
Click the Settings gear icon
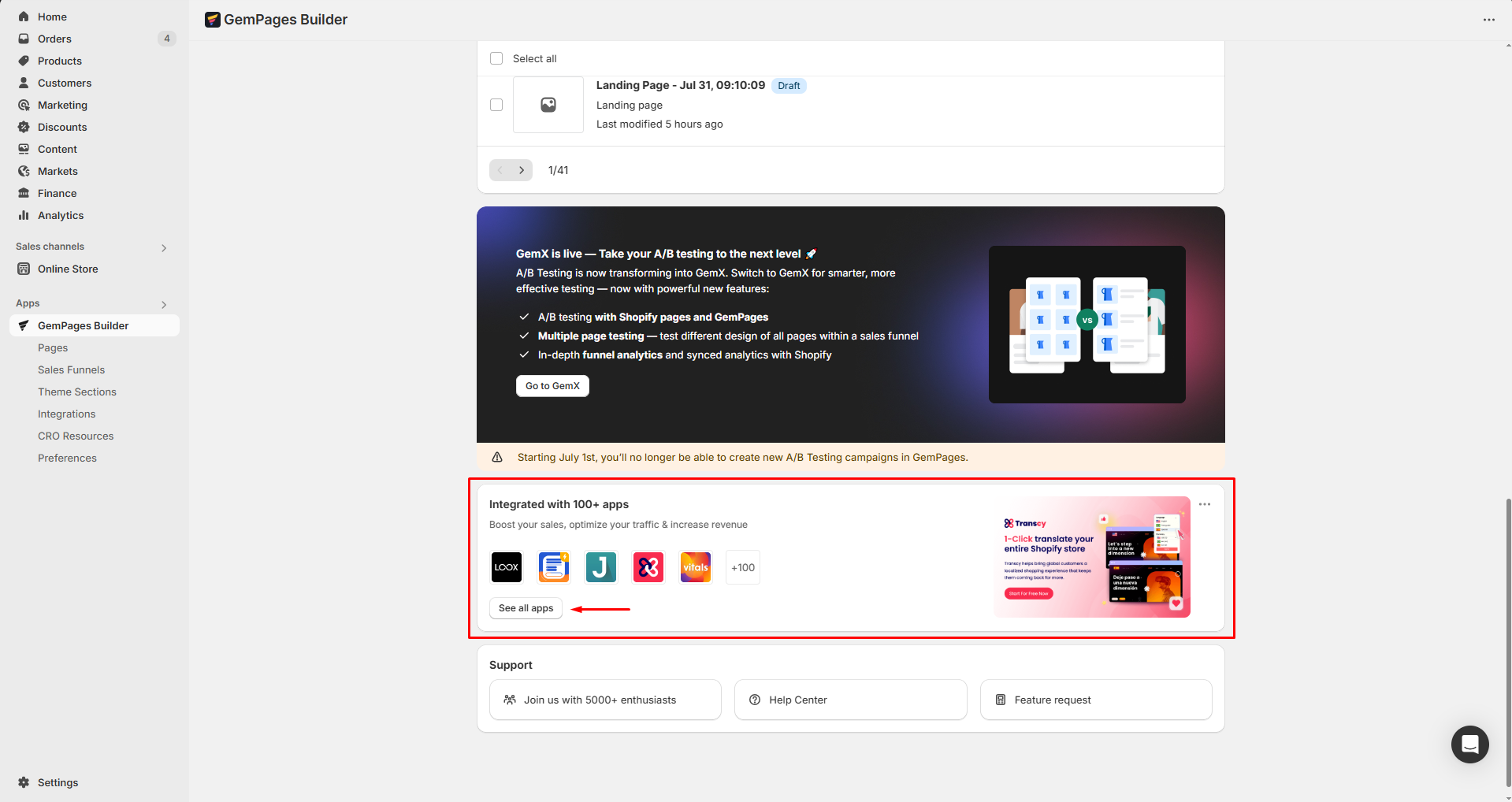click(24, 782)
